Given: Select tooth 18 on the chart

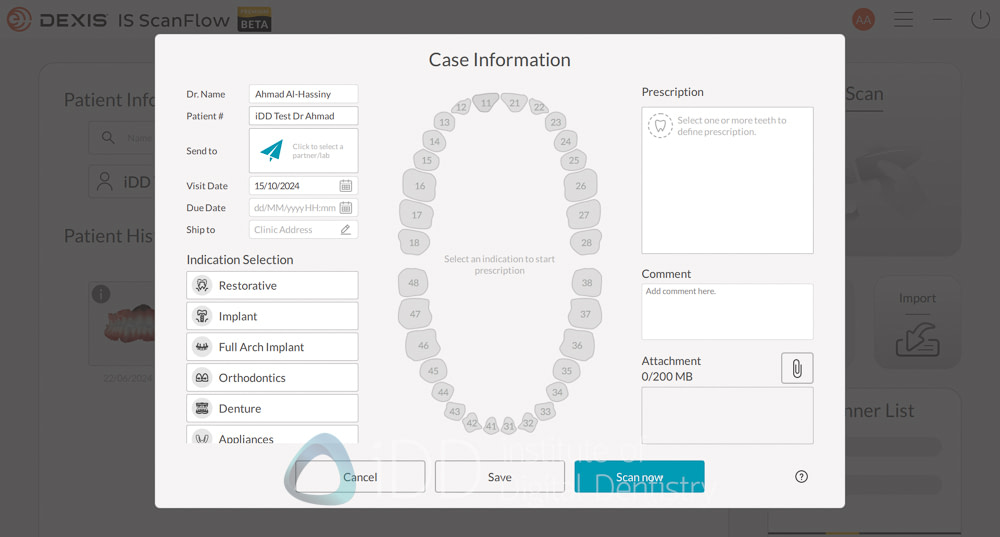Looking at the screenshot, I should pos(415,242).
